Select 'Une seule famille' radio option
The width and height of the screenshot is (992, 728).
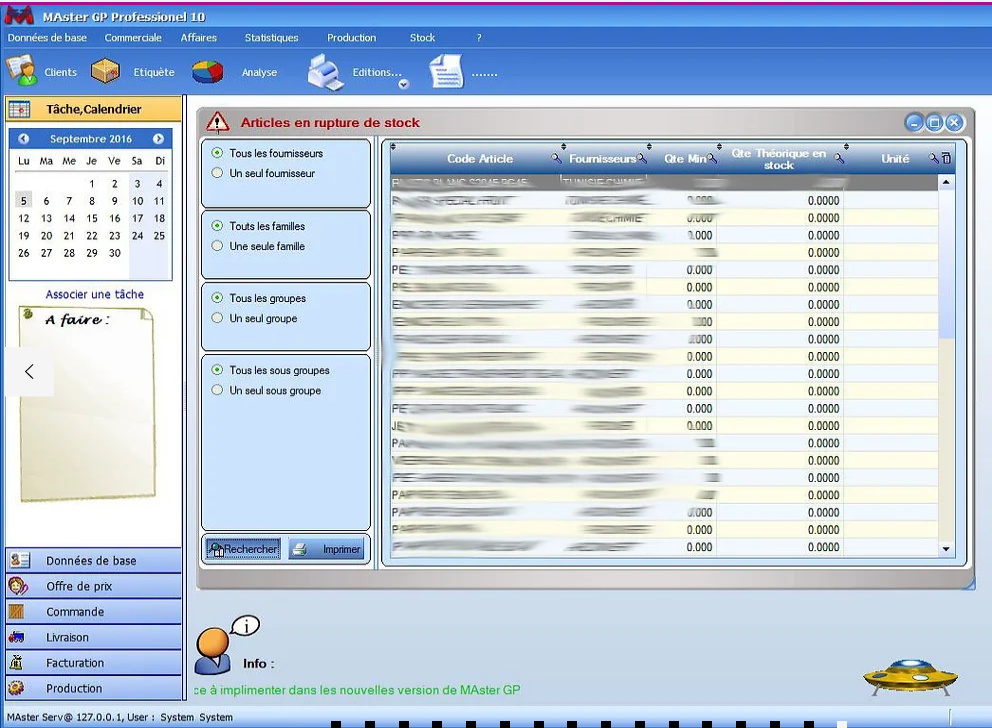[217, 246]
